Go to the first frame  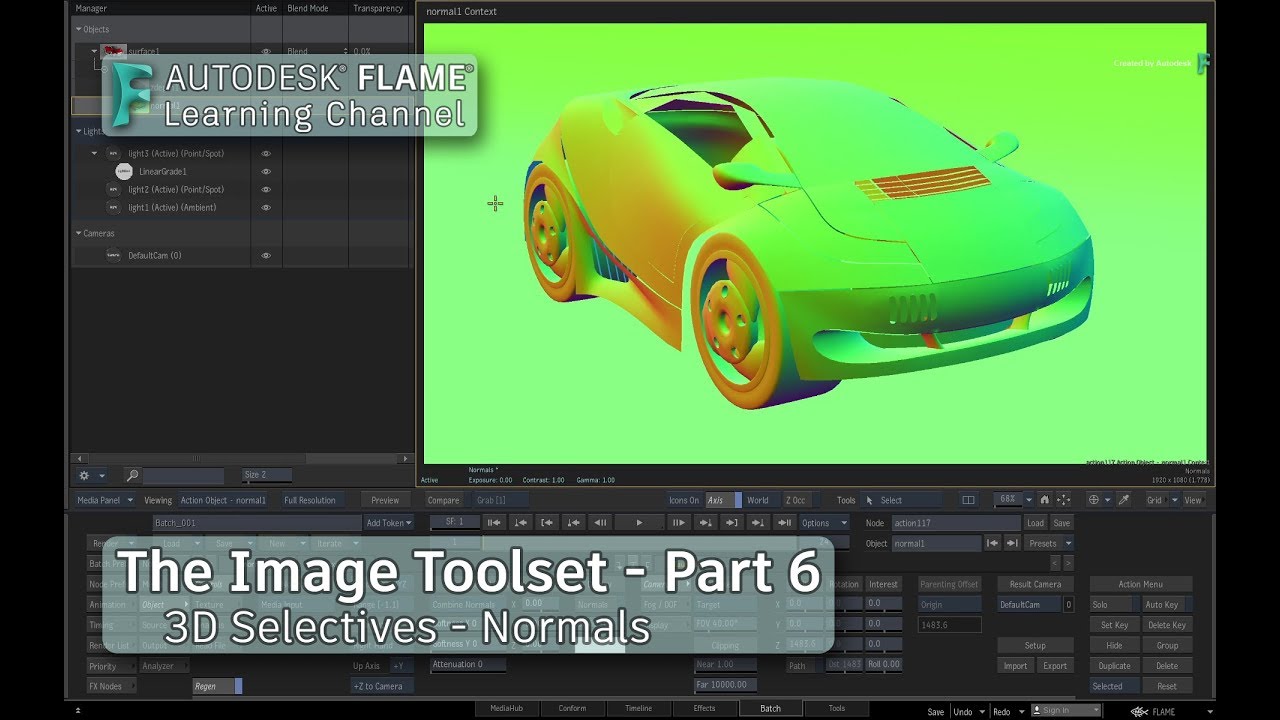point(493,522)
